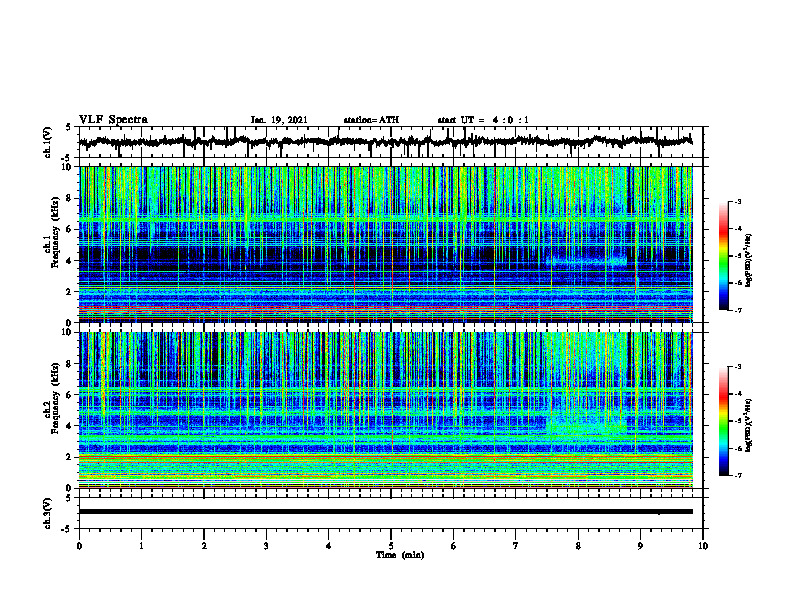Click the time axis tick label "4"

point(329,546)
